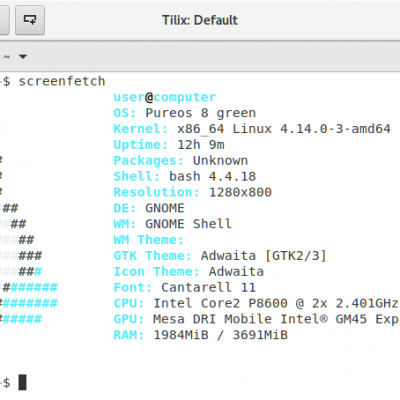Screen dimensions: 400x400
Task: Click the 'user@computer' text
Action: coord(165,97)
